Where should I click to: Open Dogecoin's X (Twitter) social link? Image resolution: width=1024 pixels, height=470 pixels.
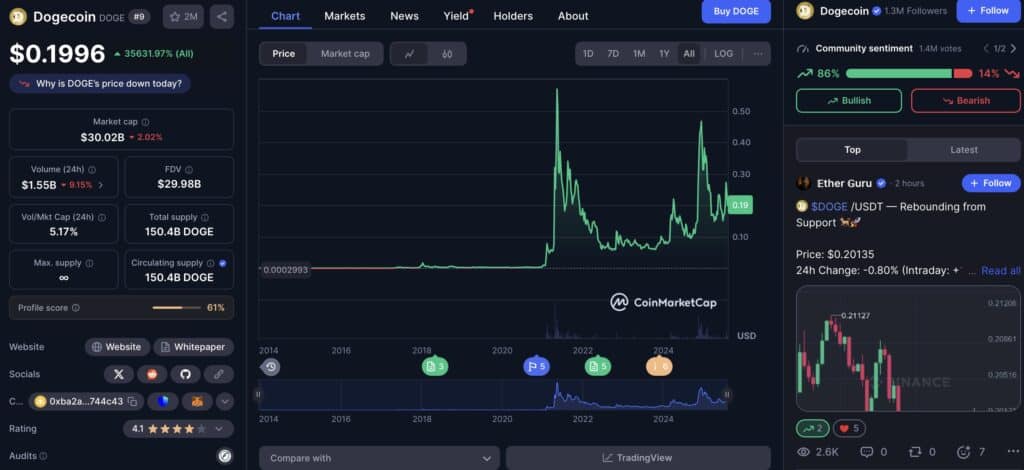(119, 374)
